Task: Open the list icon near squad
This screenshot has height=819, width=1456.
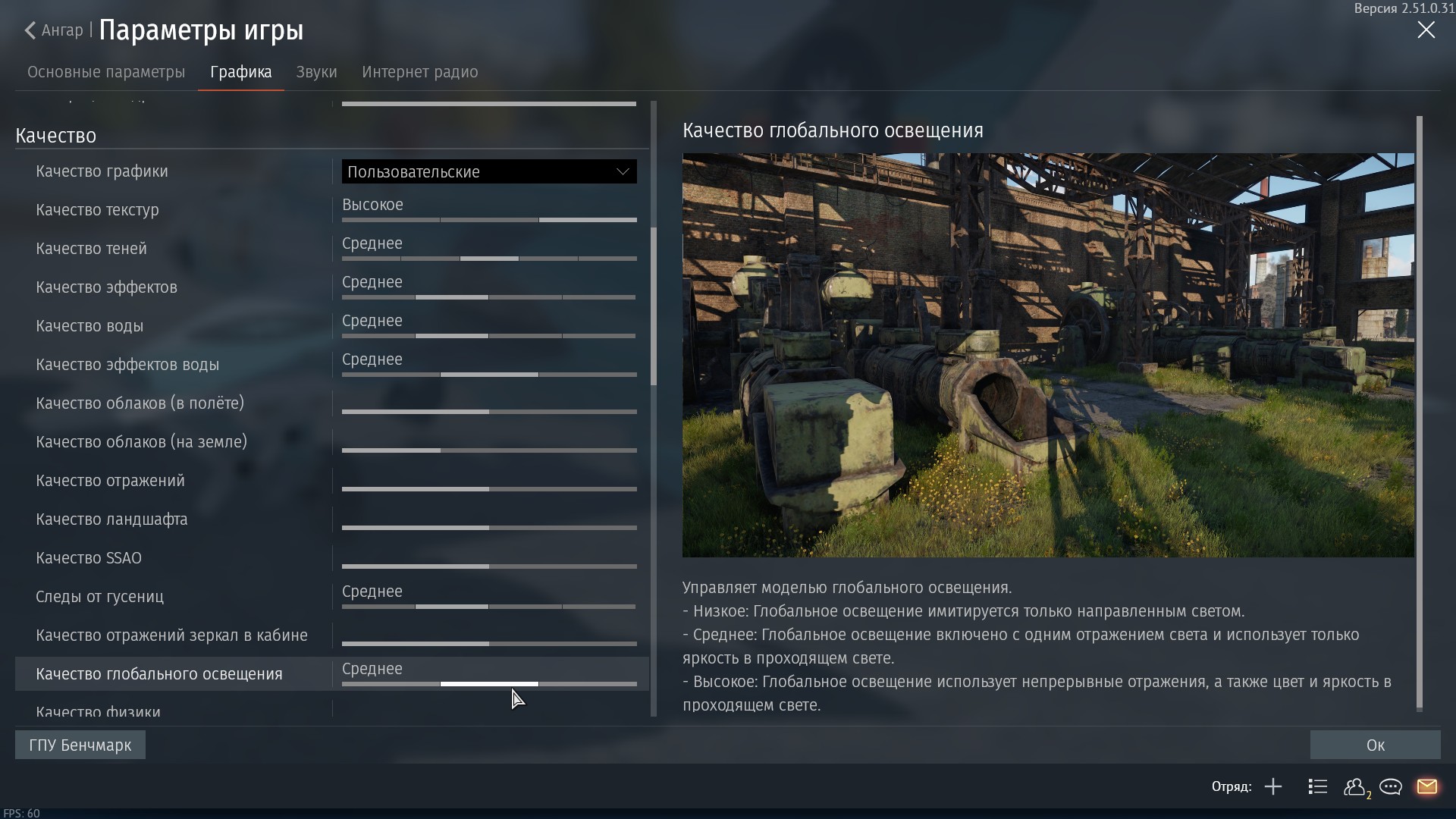Action: (x=1317, y=786)
